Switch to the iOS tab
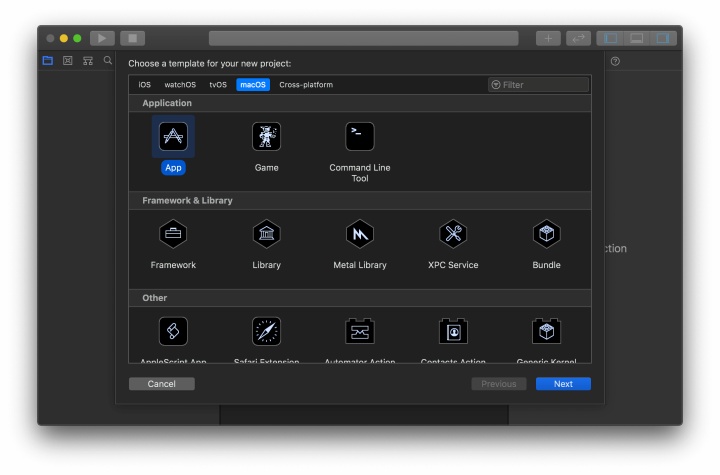Screen dimensions: 720x475 click(145, 85)
